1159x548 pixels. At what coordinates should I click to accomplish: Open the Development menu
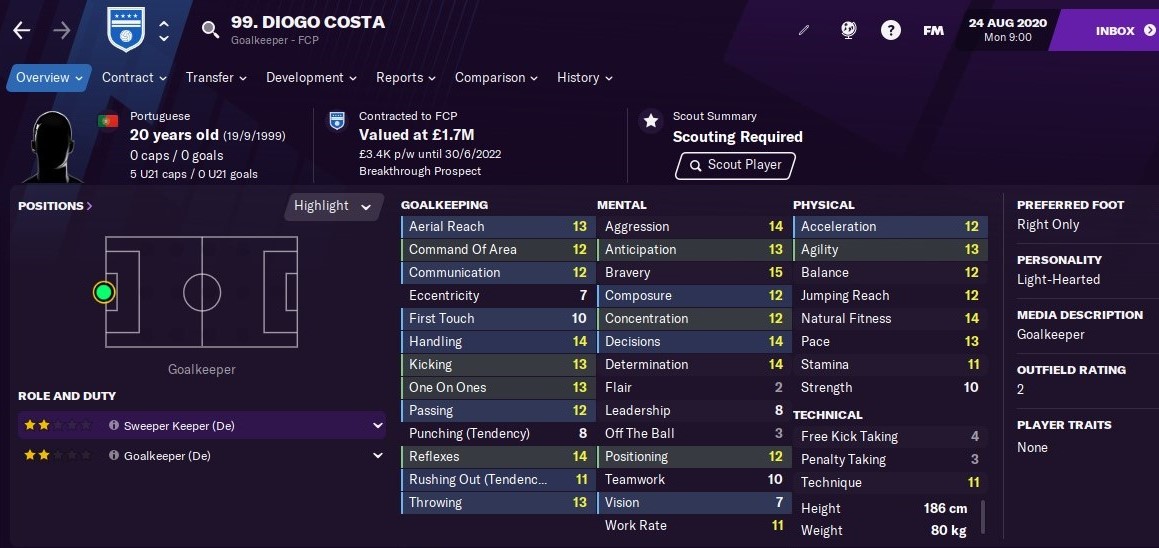(311, 78)
